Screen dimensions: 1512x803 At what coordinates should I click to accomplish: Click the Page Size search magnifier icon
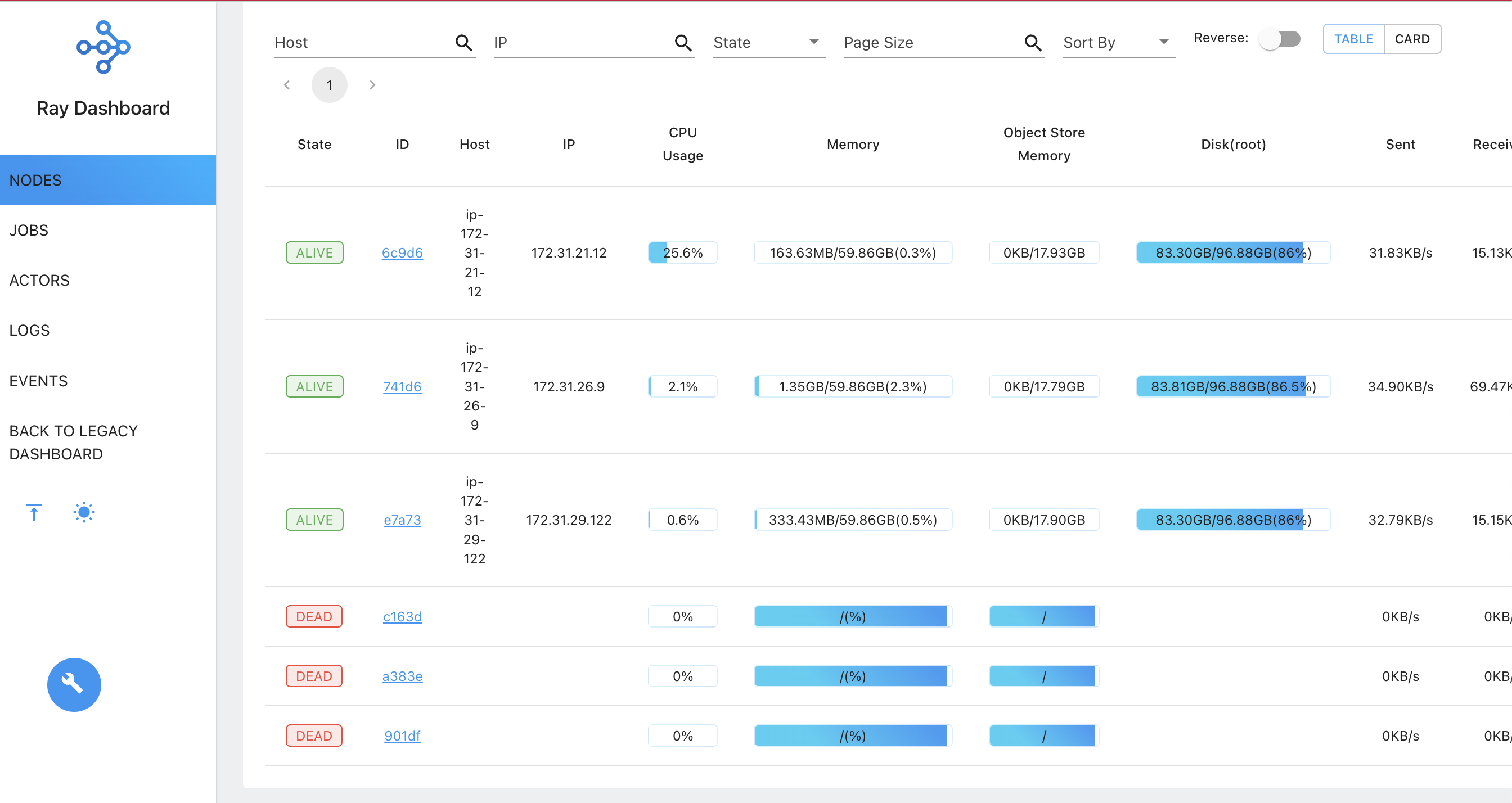click(1032, 42)
